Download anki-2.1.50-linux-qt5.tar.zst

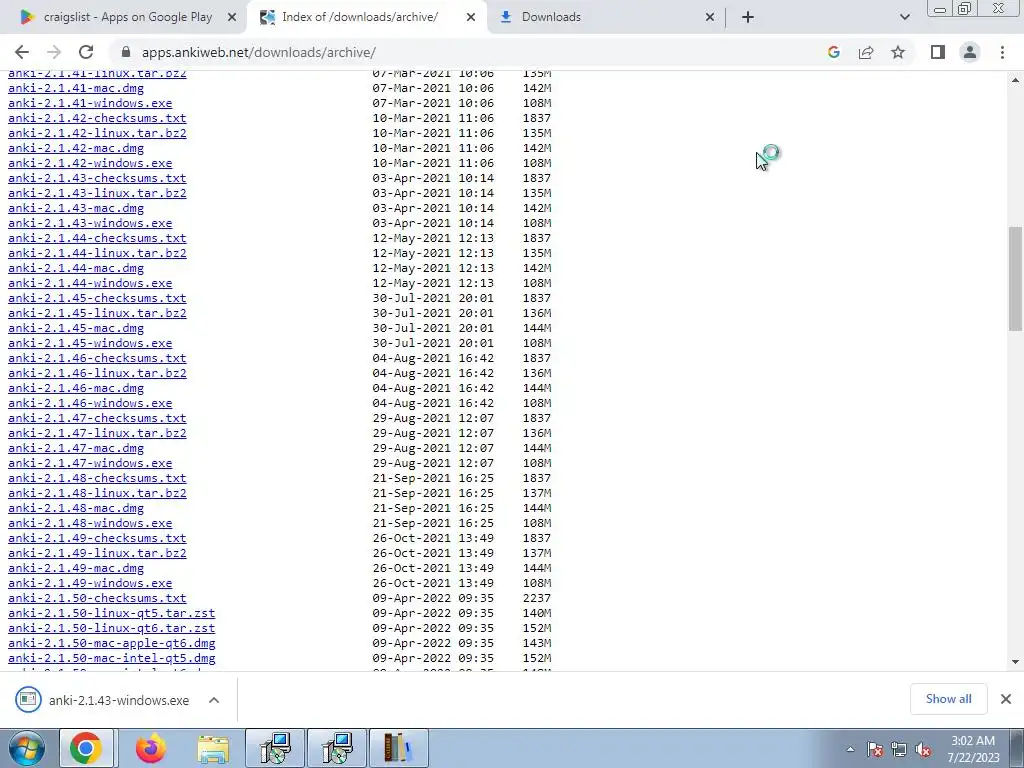112,613
